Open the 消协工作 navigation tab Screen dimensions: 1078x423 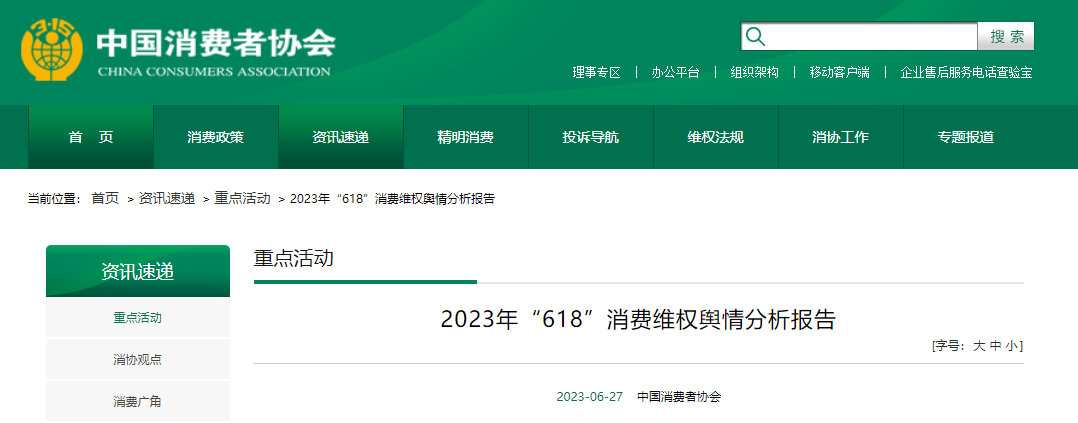[841, 137]
